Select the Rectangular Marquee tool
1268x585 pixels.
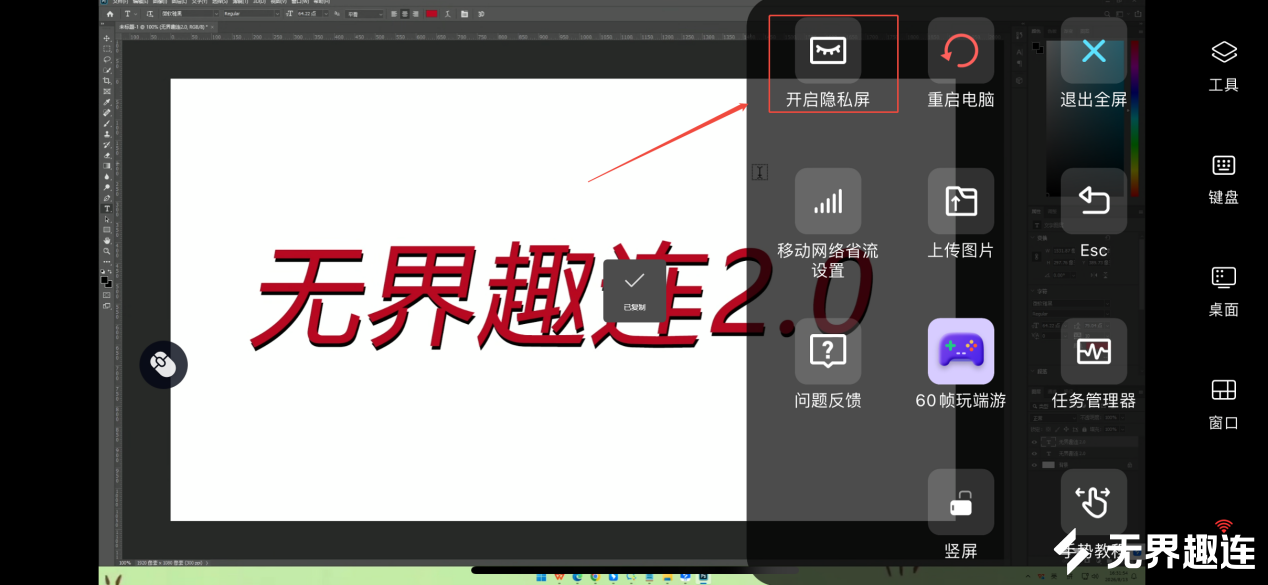point(107,49)
